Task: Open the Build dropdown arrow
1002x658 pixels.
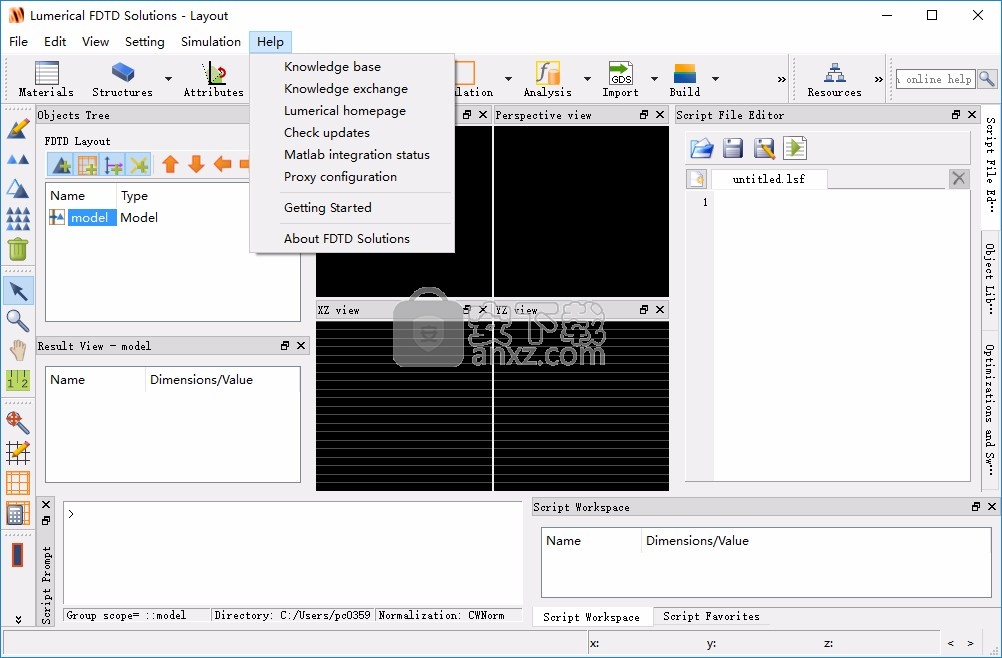Action: pos(715,79)
